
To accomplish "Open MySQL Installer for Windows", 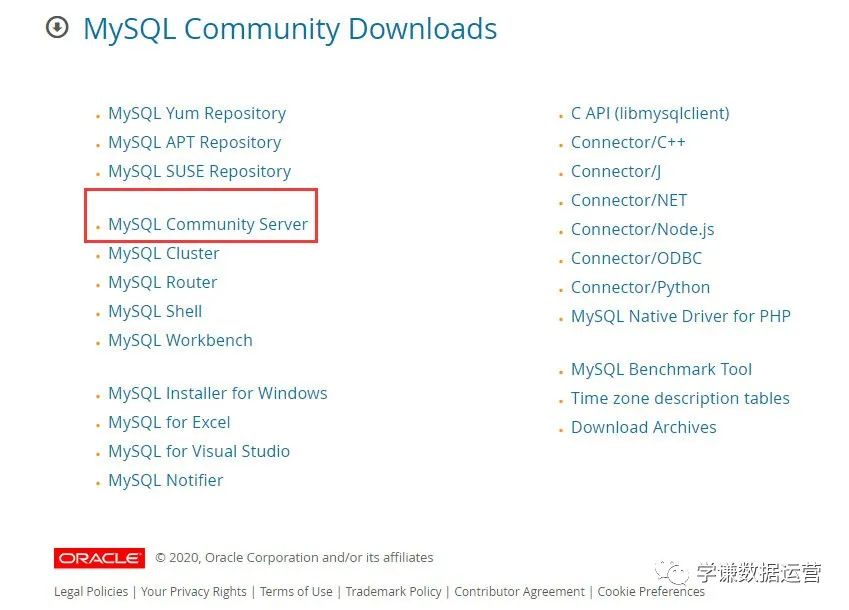I will click(x=218, y=393).
